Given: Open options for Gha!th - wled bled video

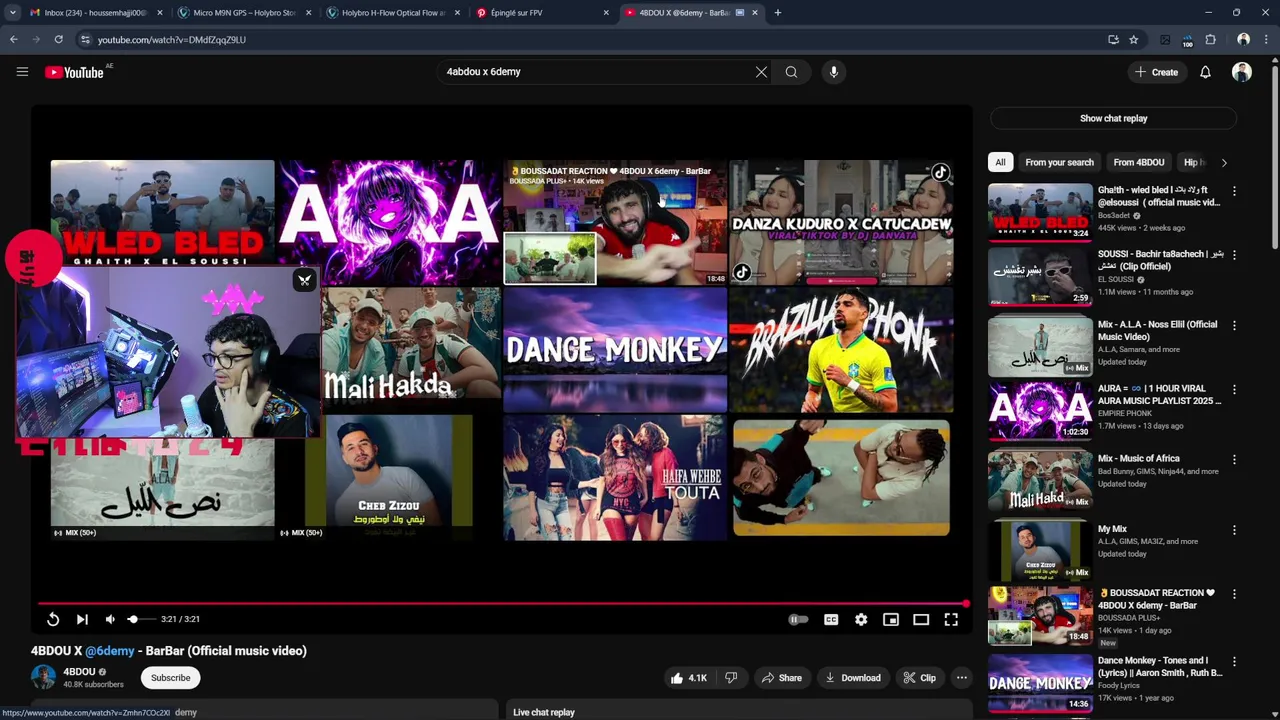Looking at the screenshot, I should (1234, 191).
